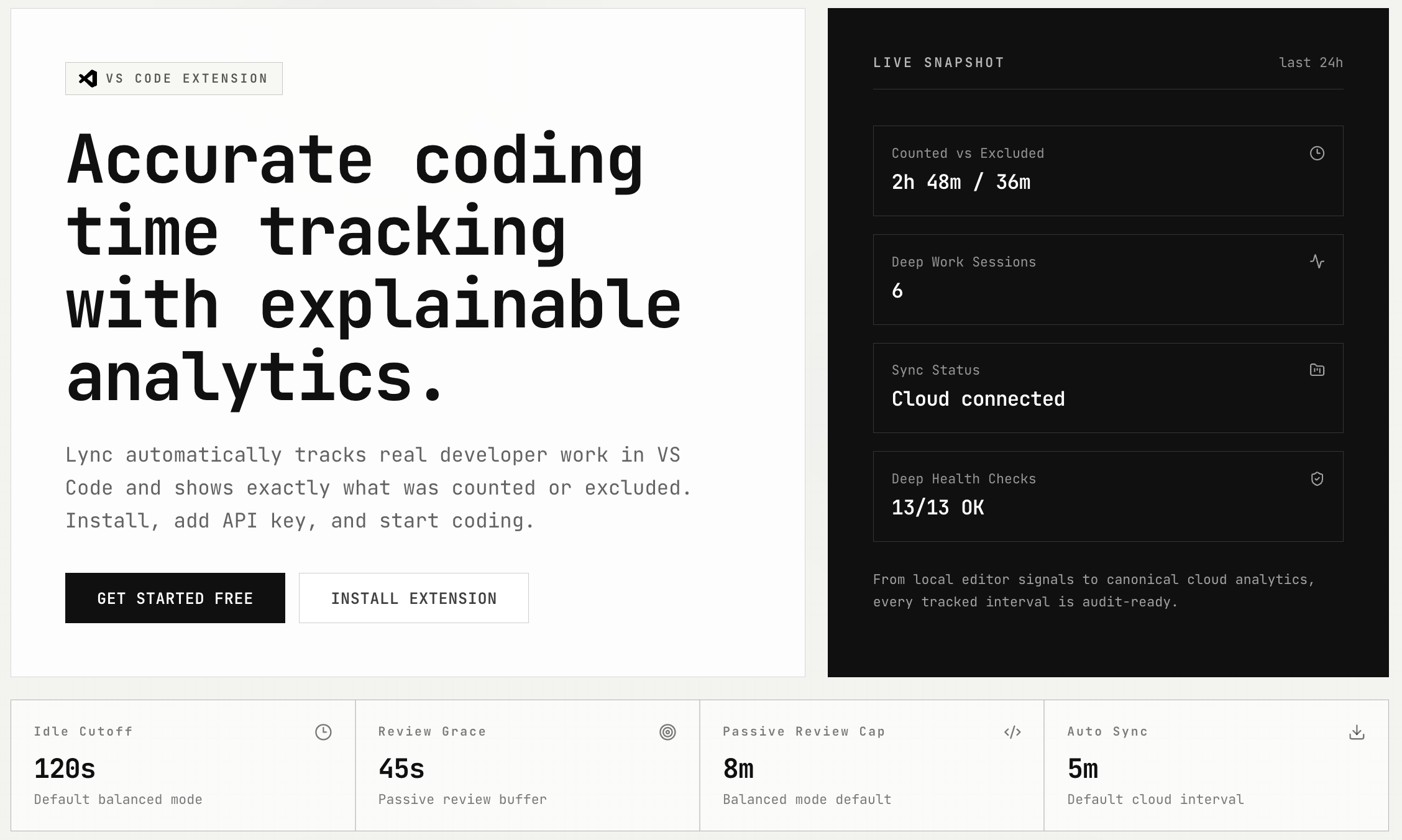The image size is (1402, 840).
Task: Click the last 24h label
Action: coord(1311,63)
